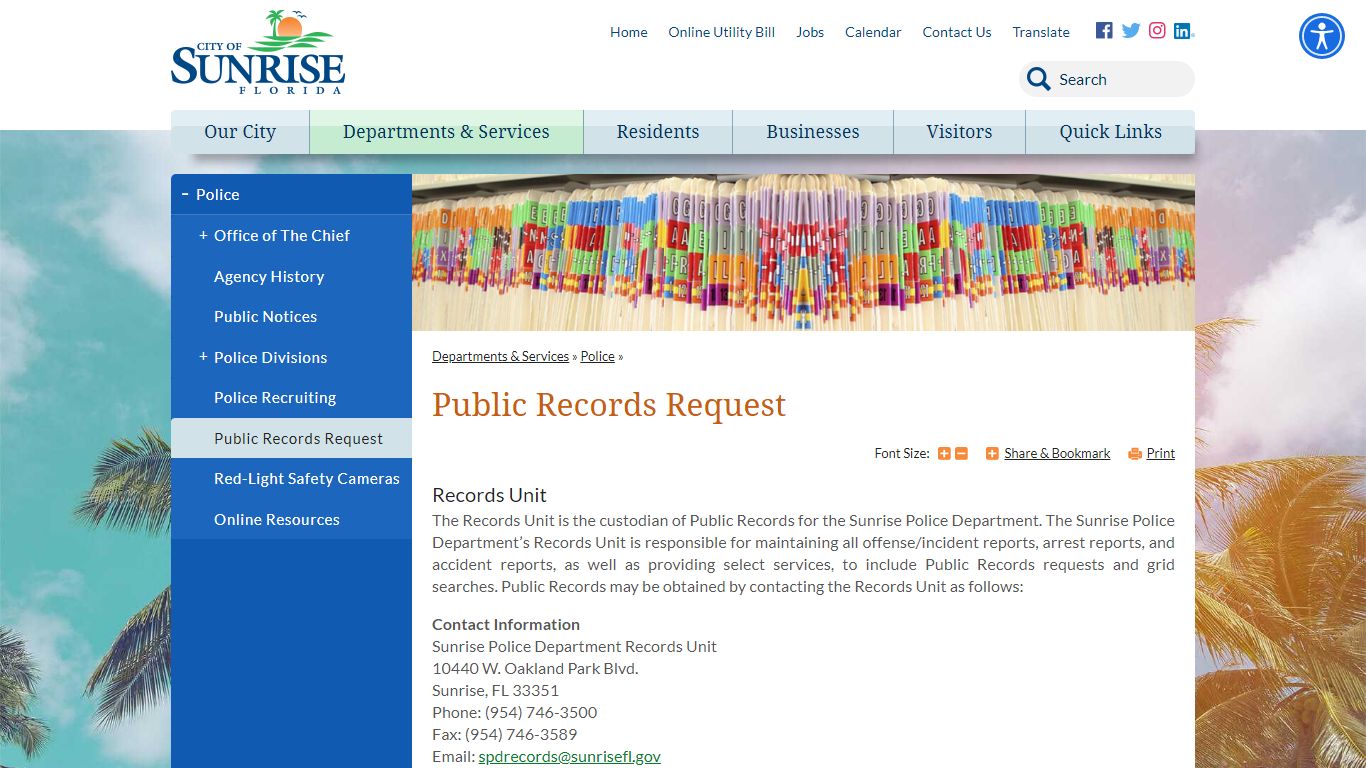Open the accessibility options widget
The width and height of the screenshot is (1366, 768).
[x=1322, y=36]
